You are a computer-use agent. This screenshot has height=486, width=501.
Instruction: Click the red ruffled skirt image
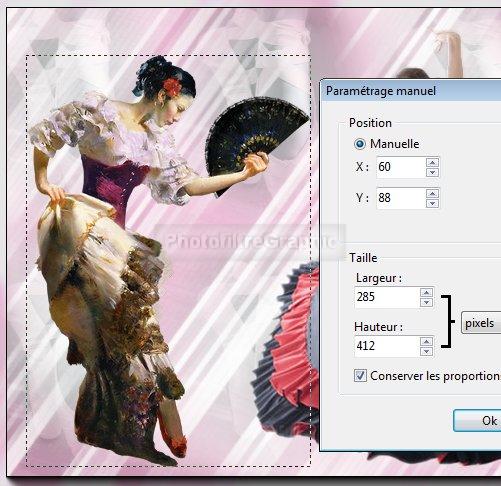tap(287, 350)
